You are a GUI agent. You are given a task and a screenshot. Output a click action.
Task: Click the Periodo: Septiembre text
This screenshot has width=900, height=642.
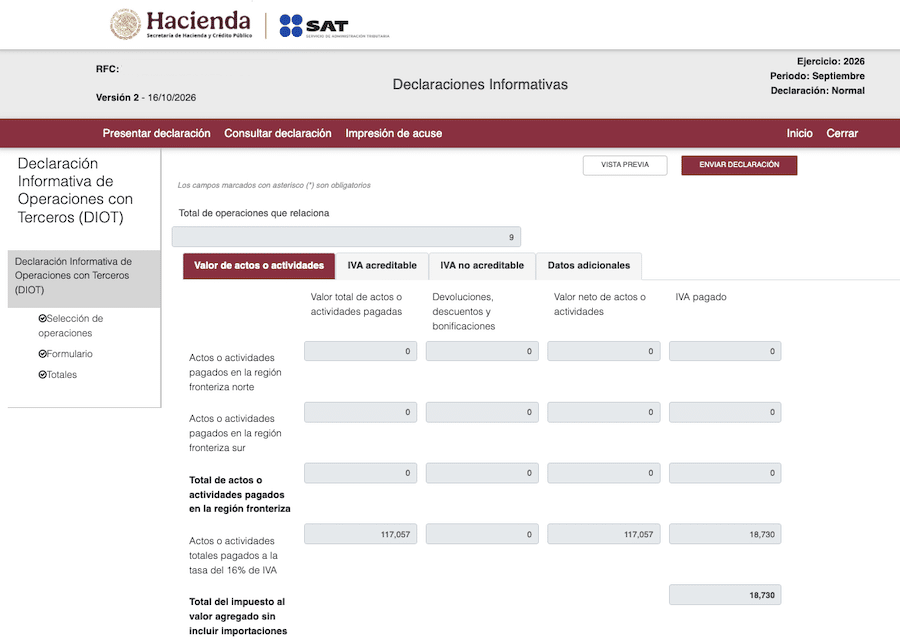[817, 76]
